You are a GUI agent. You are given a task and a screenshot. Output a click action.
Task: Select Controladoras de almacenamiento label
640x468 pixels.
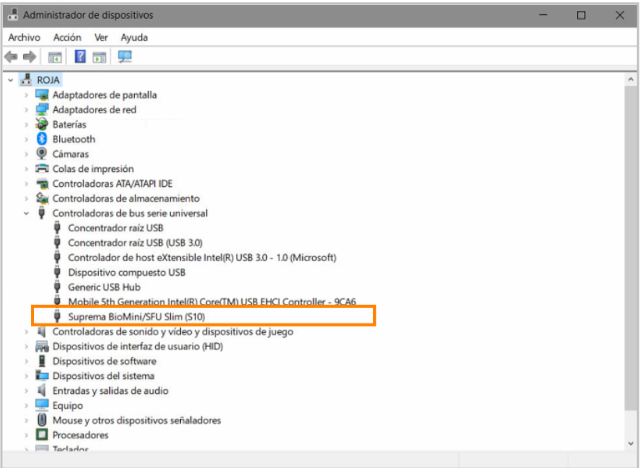(126, 198)
